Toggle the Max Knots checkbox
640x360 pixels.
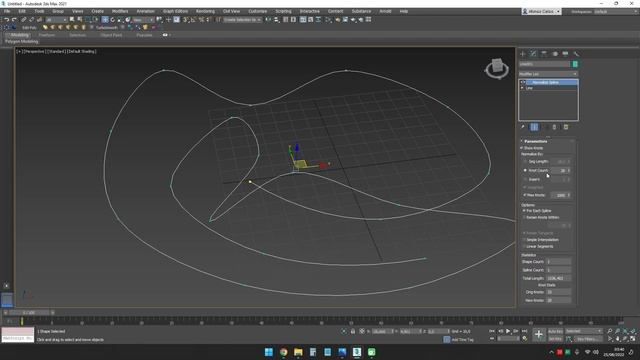point(524,195)
